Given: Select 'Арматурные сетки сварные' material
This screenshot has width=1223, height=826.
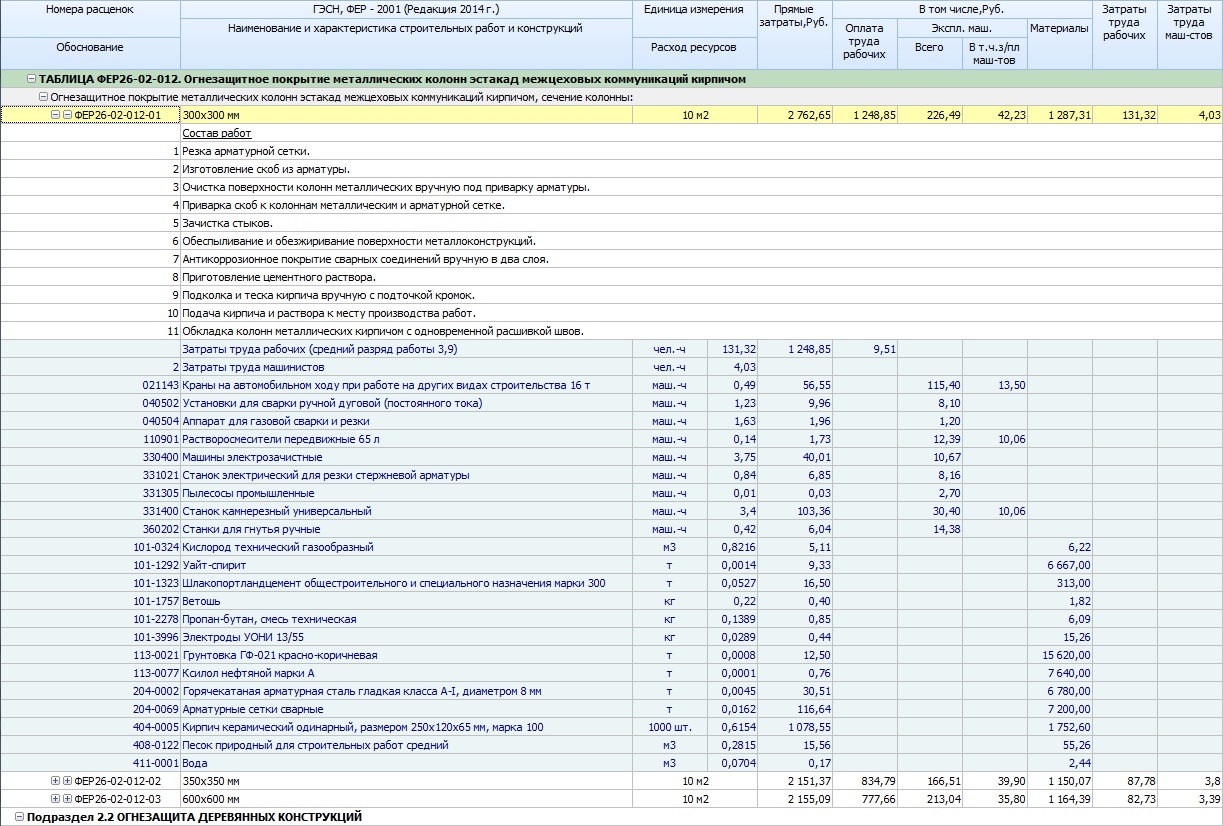Looking at the screenshot, I should [251, 709].
